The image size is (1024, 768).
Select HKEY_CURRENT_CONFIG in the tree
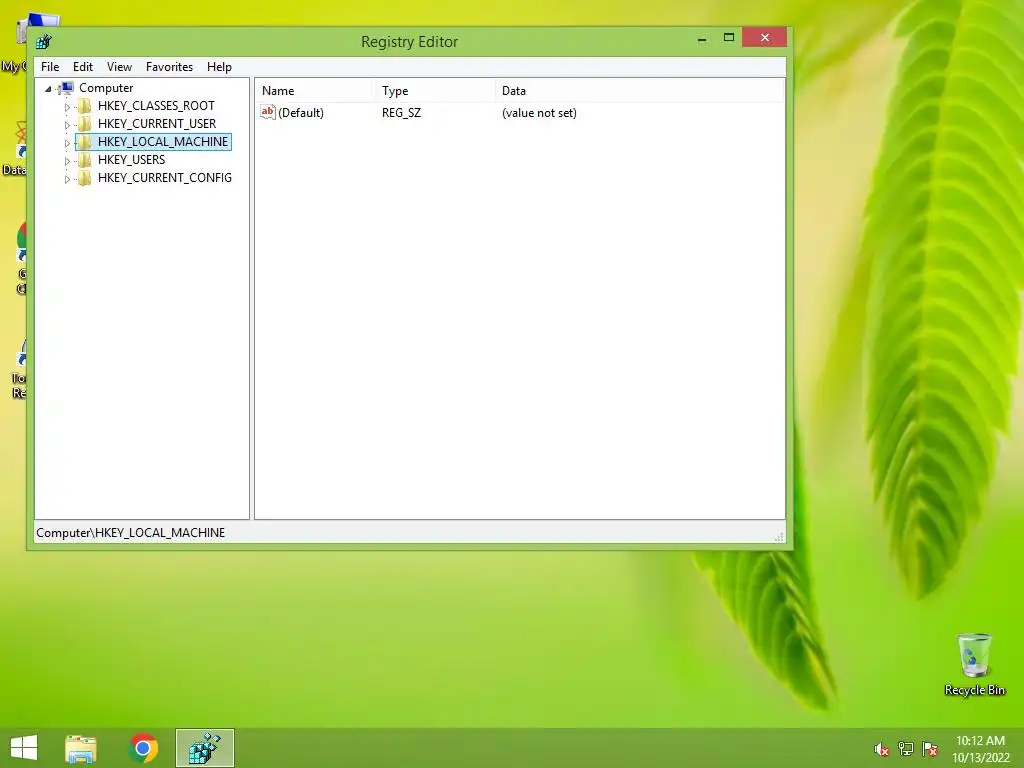click(x=165, y=178)
